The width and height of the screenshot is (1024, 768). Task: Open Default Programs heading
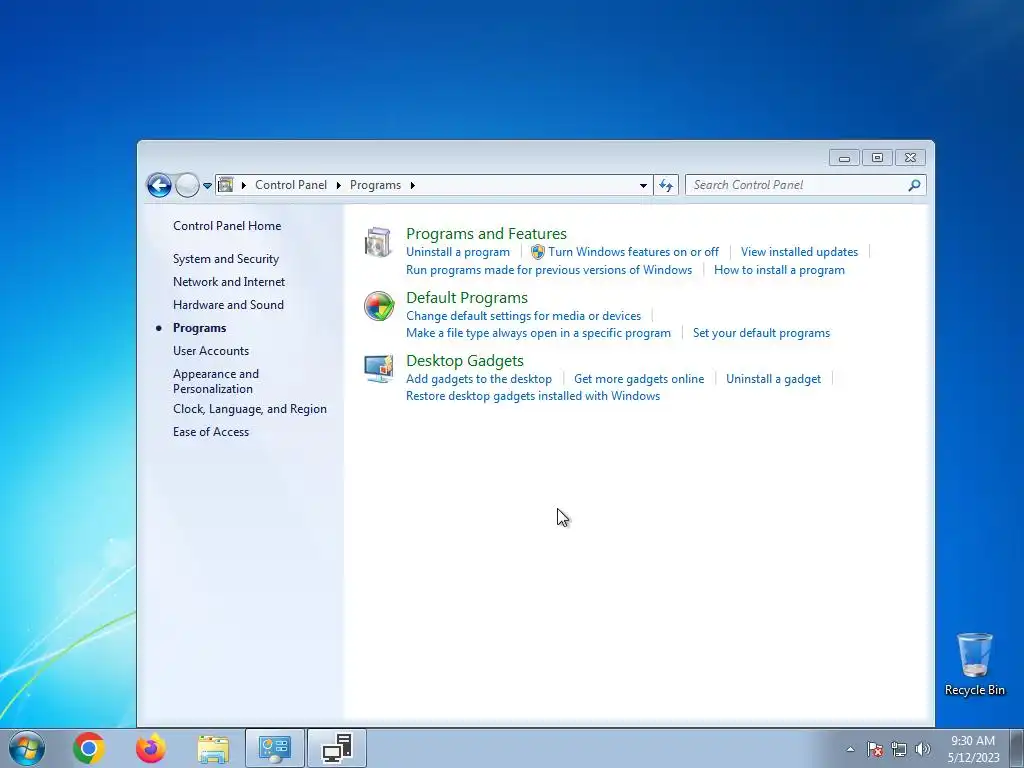467,298
